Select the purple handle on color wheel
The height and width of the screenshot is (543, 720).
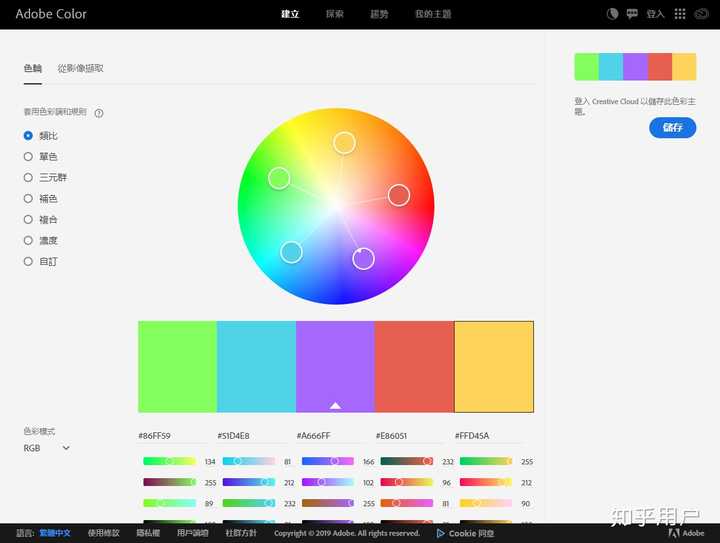363,259
